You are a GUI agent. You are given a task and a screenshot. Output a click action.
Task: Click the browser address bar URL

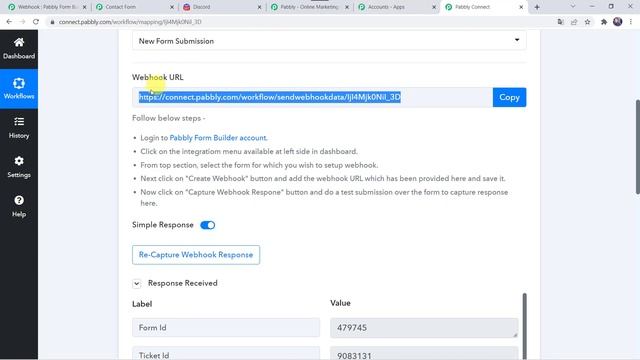[x=130, y=22]
